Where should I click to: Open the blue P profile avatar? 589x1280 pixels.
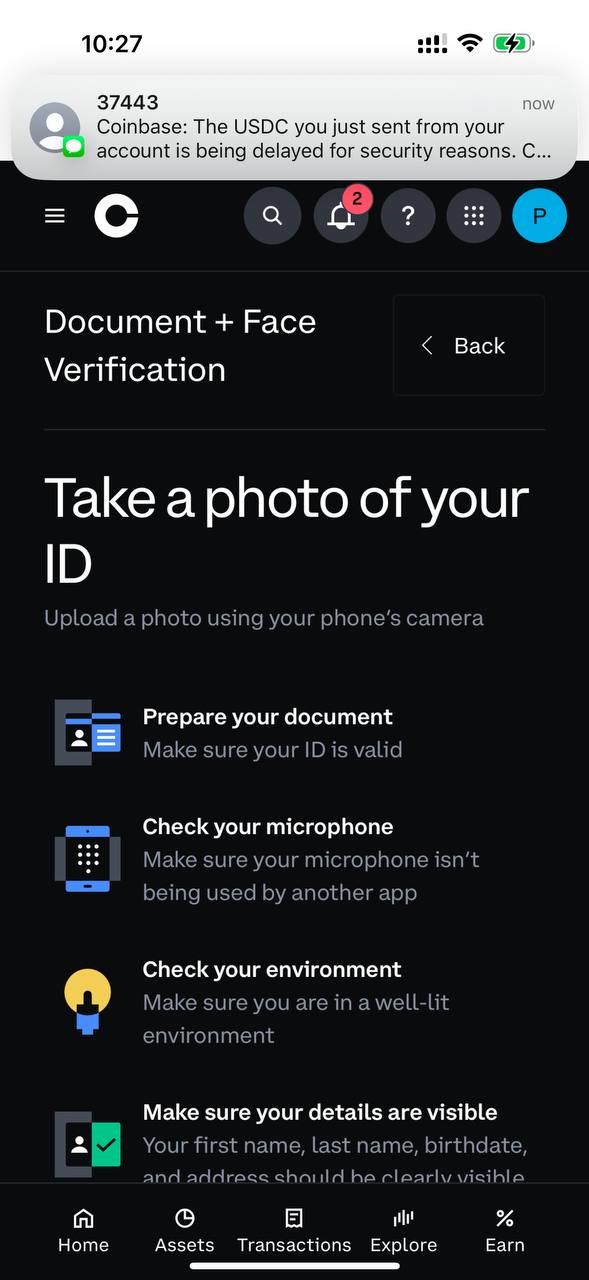click(540, 216)
